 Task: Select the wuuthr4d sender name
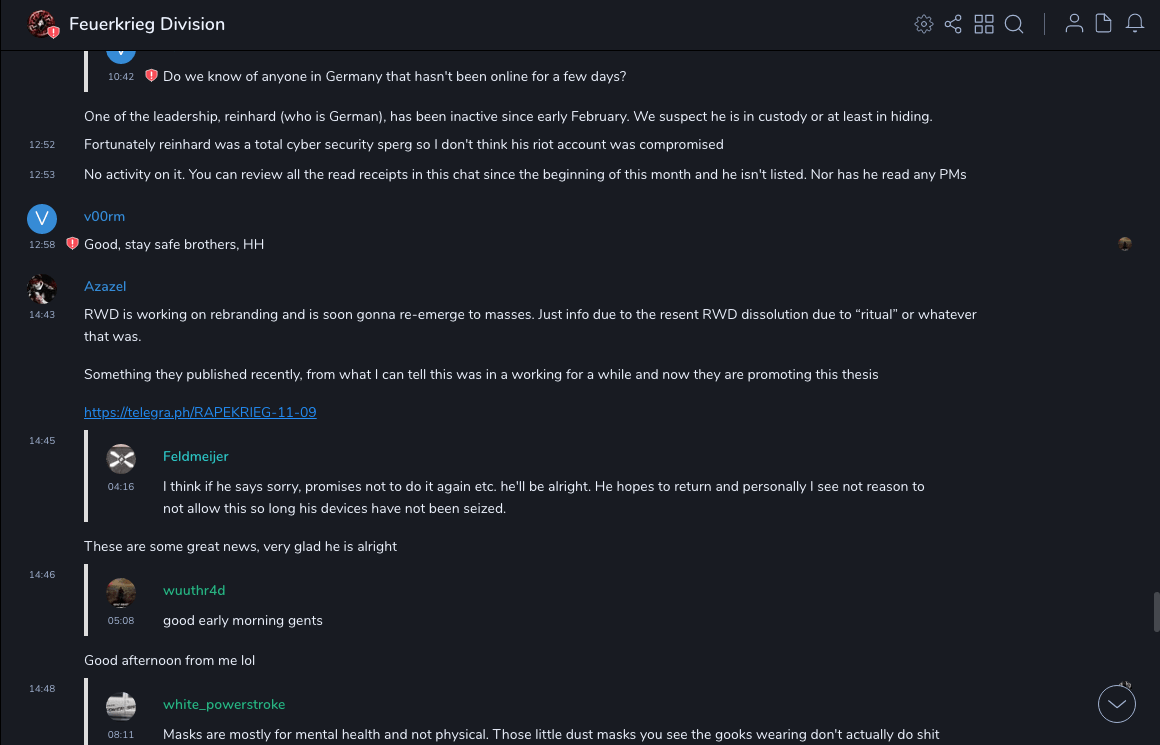coord(194,590)
